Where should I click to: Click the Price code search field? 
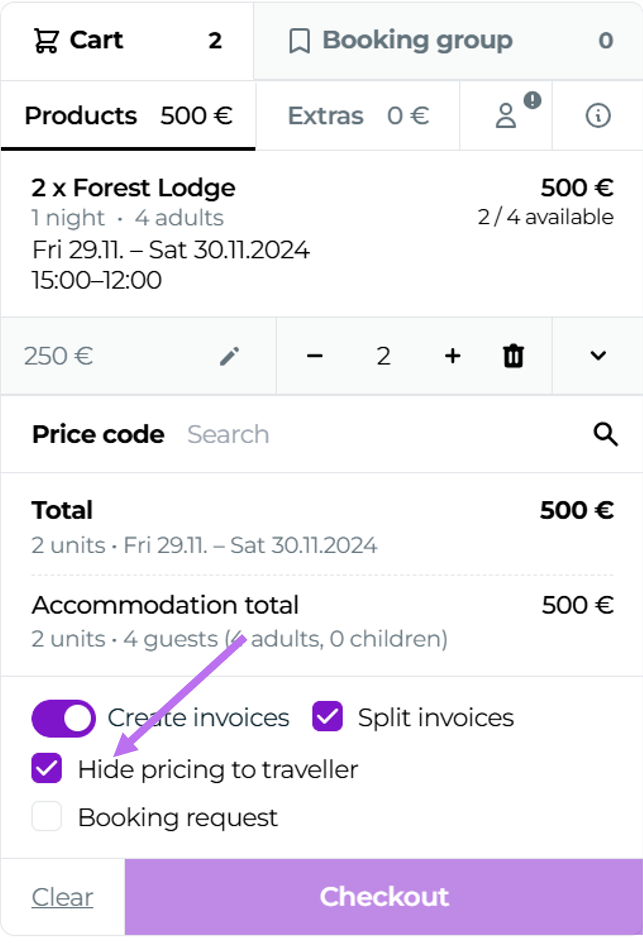[x=380, y=434]
